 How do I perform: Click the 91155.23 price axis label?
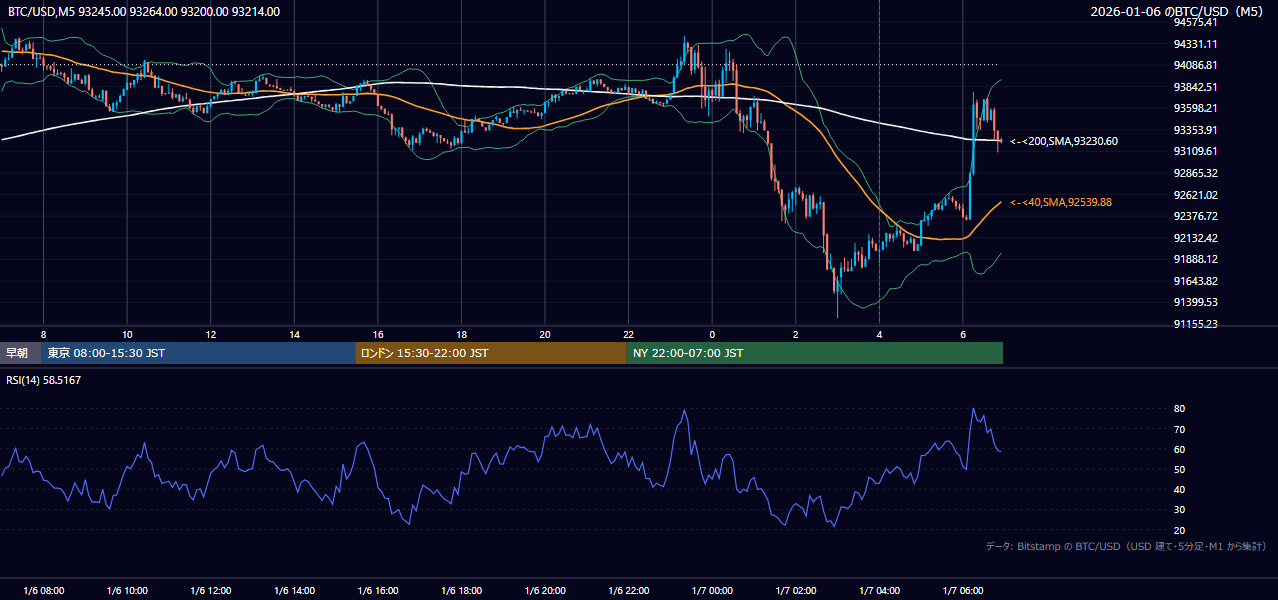coord(1195,324)
